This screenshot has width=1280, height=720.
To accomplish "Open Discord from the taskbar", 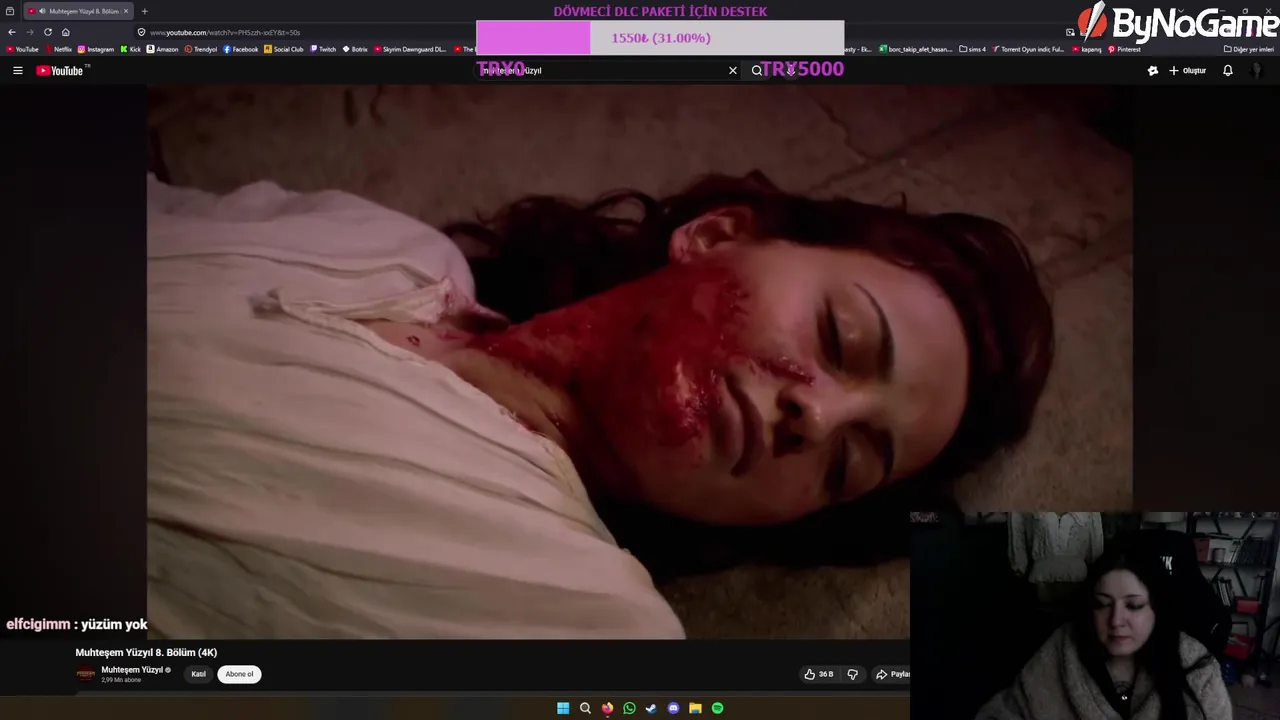I will [673, 708].
